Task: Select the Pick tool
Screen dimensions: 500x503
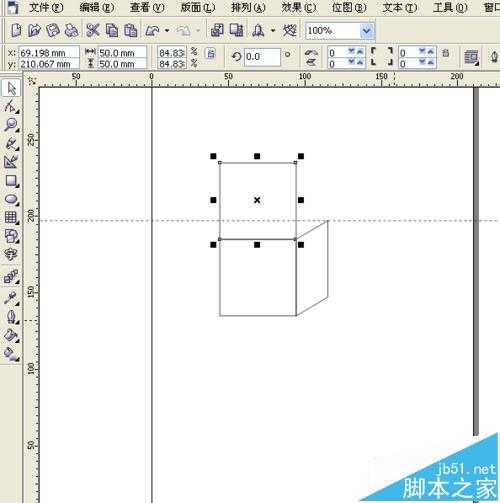Action: (11, 88)
